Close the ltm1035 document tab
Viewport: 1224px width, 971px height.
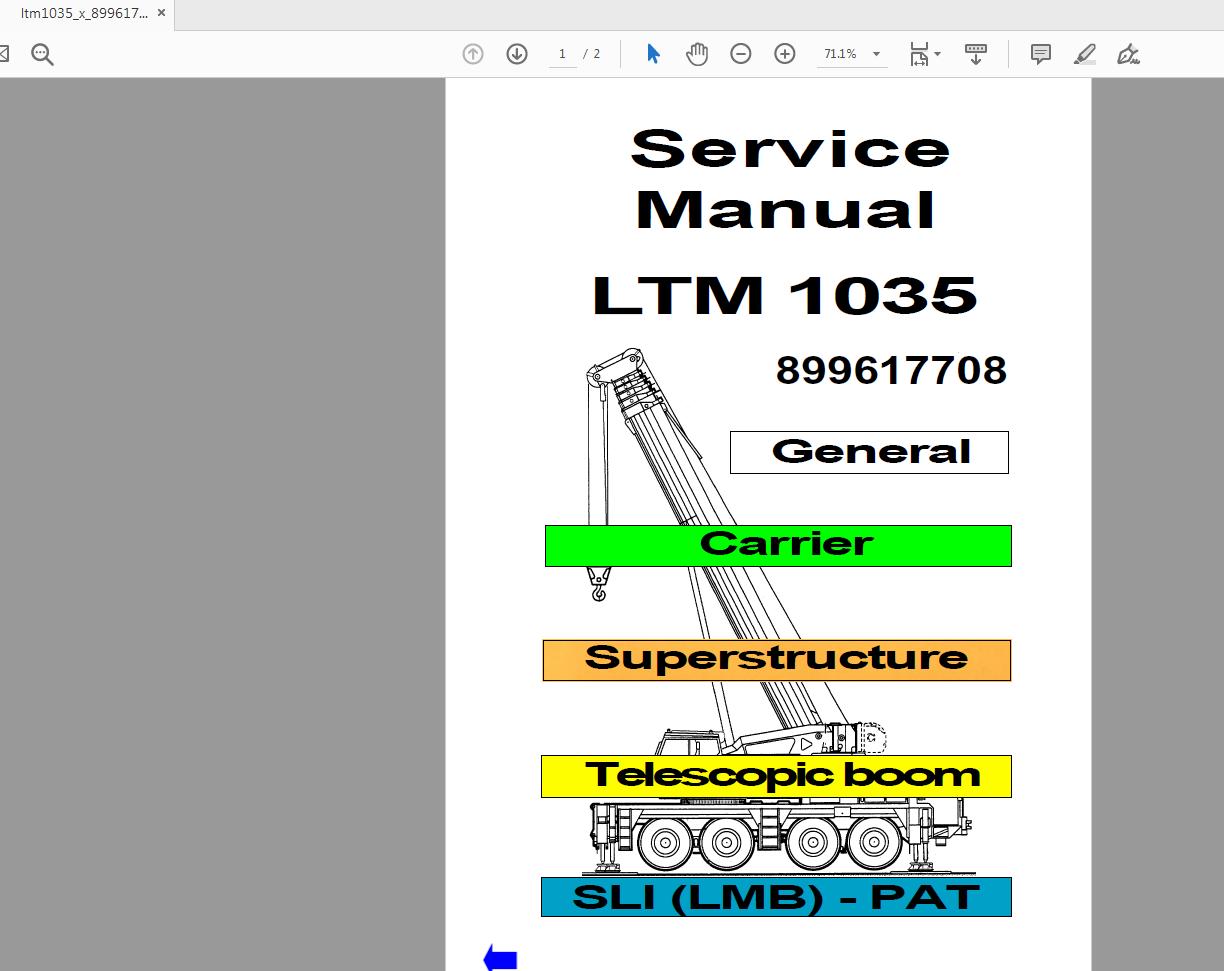pyautogui.click(x=161, y=14)
